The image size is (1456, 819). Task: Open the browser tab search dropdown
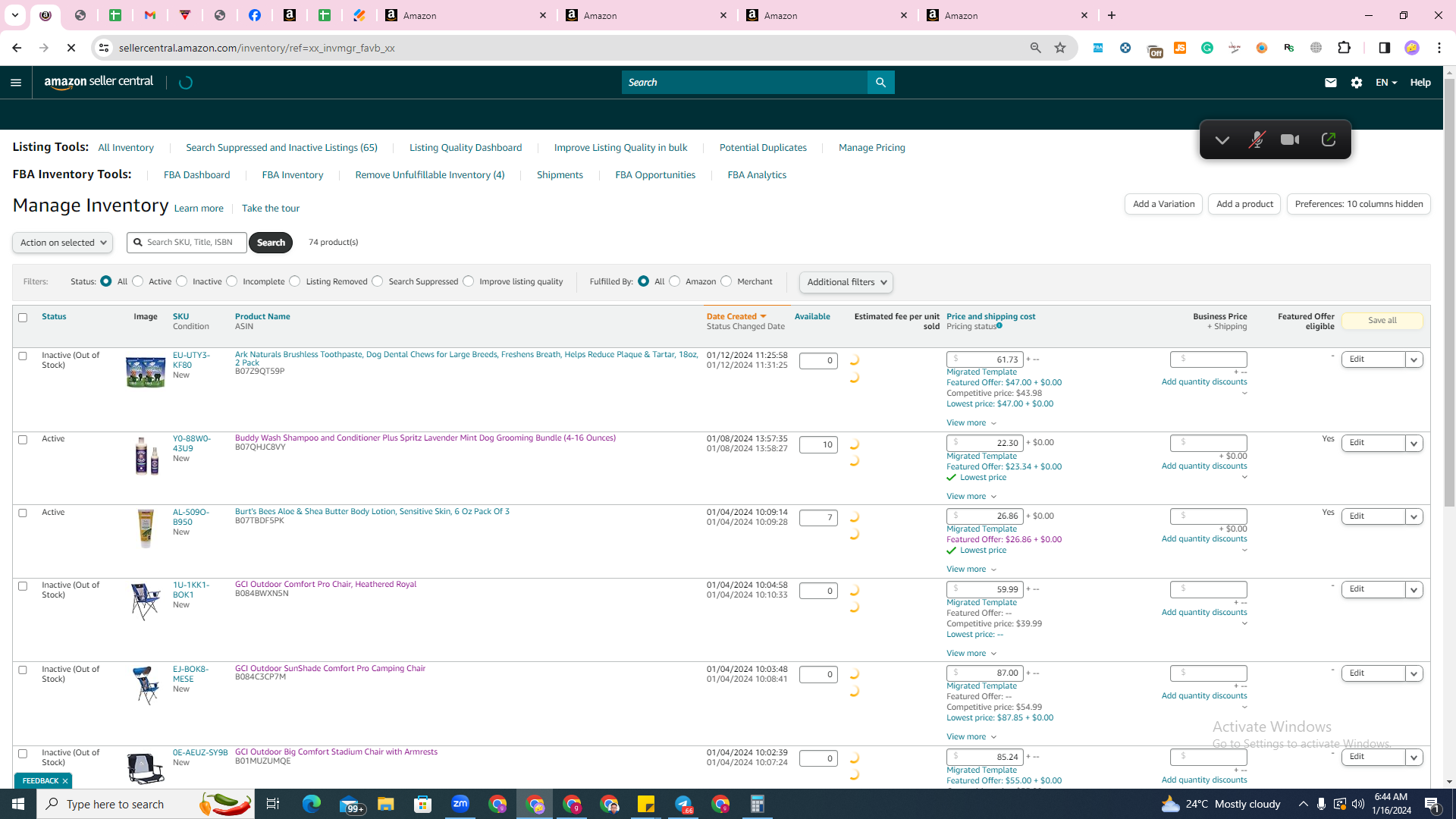15,15
